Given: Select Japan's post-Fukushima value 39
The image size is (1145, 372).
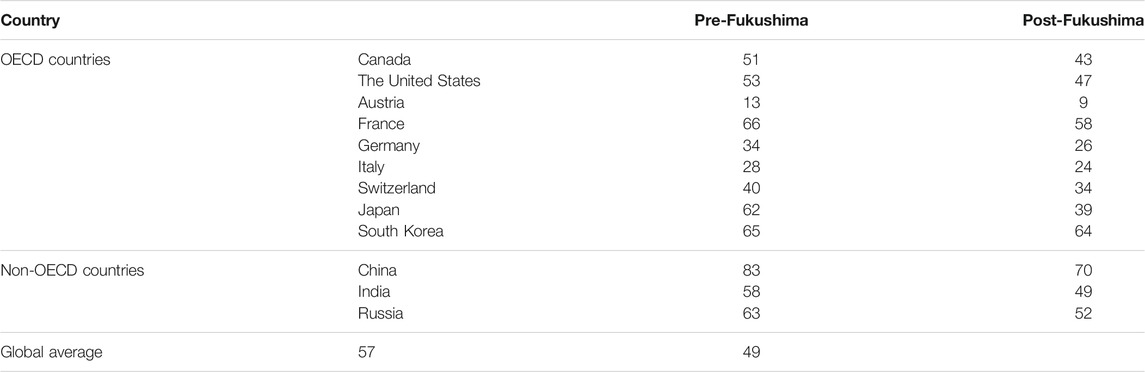Looking at the screenshot, I should pos(1084,210).
